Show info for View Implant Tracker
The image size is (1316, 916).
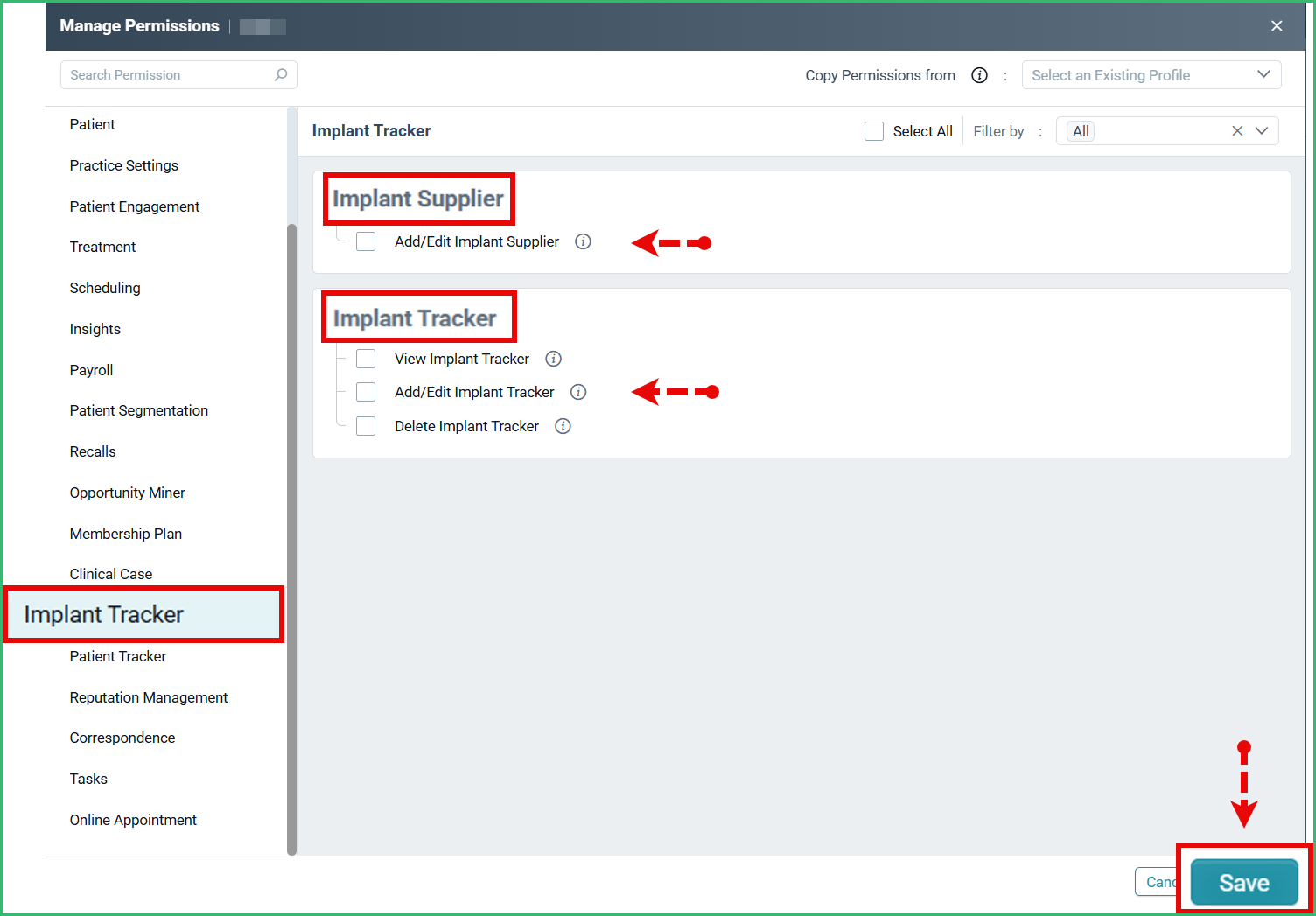[x=553, y=359]
